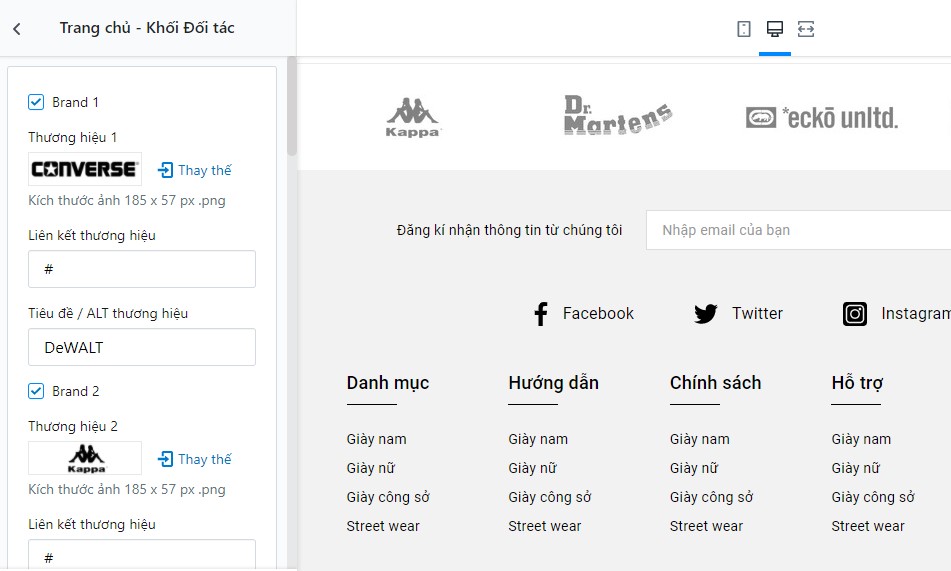Click the full-width preview icon
The height and width of the screenshot is (571, 951).
point(805,29)
